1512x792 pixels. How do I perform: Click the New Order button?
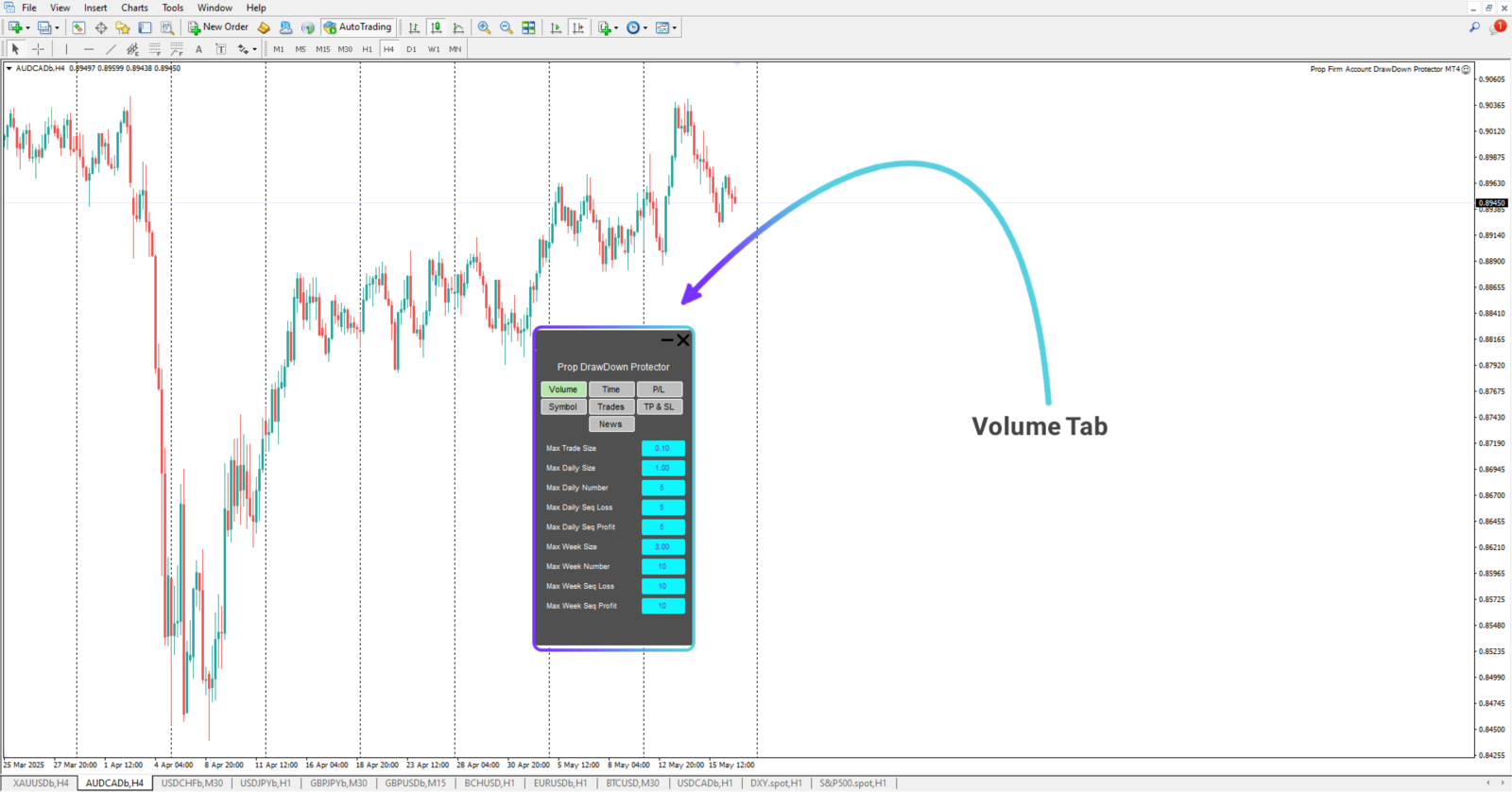pyautogui.click(x=218, y=27)
